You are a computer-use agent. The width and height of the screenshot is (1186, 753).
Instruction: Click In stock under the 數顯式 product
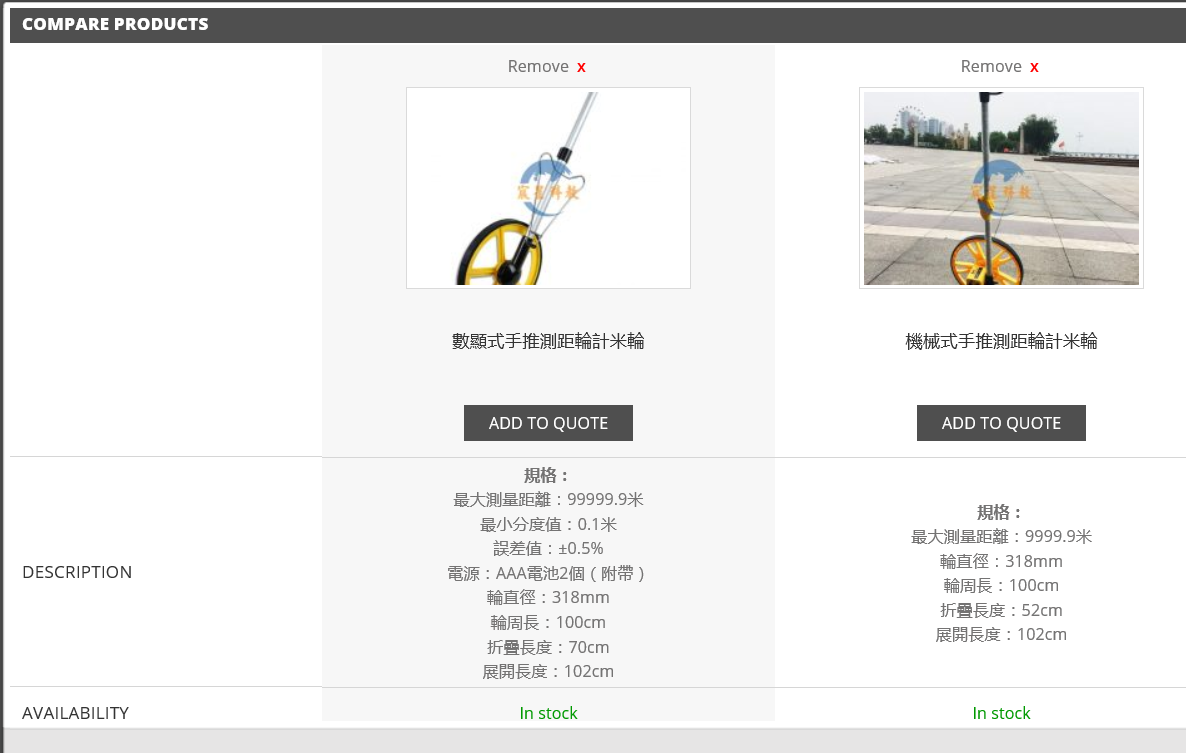(x=548, y=713)
